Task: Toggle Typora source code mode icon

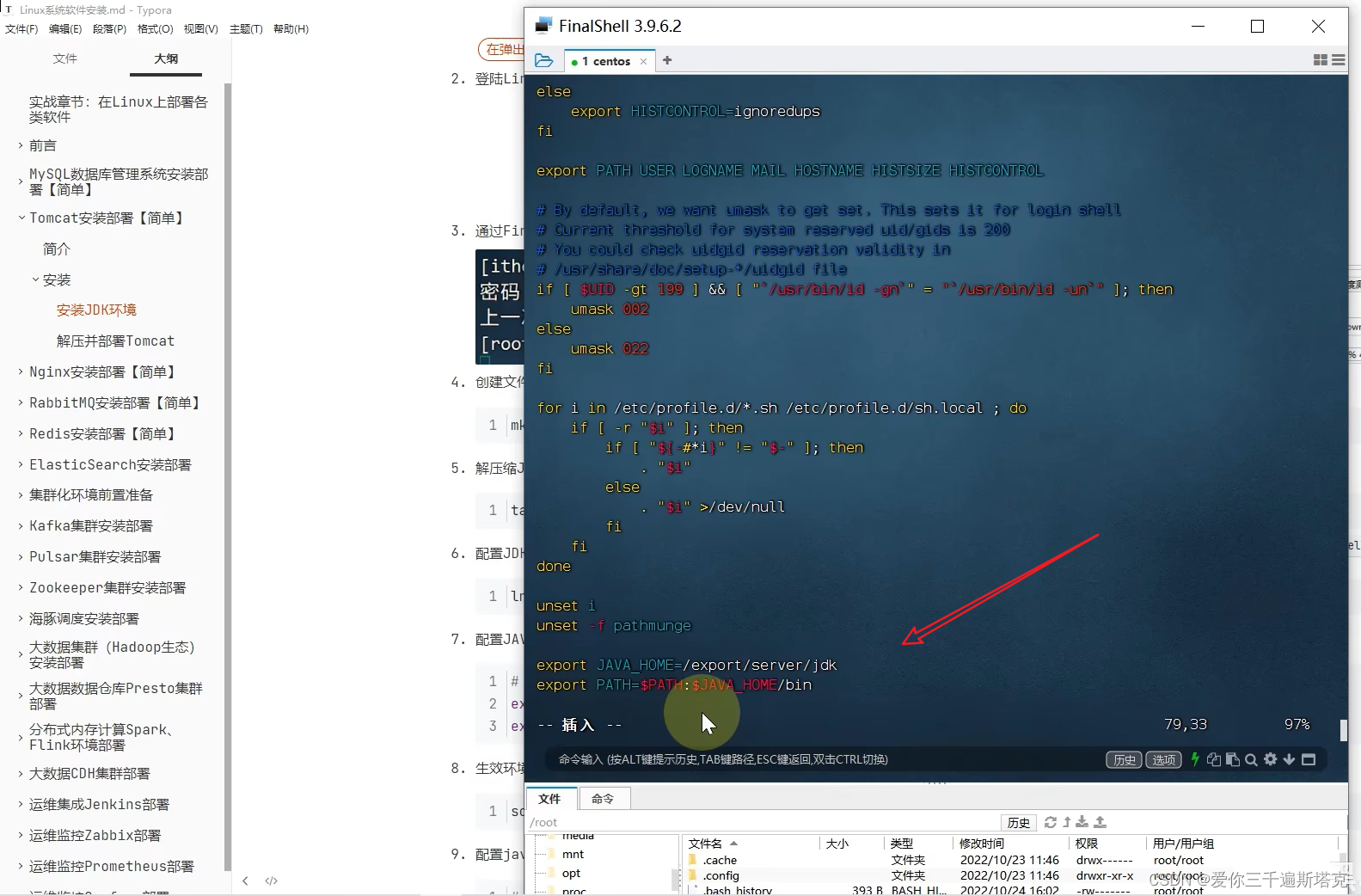Action: coord(271,881)
